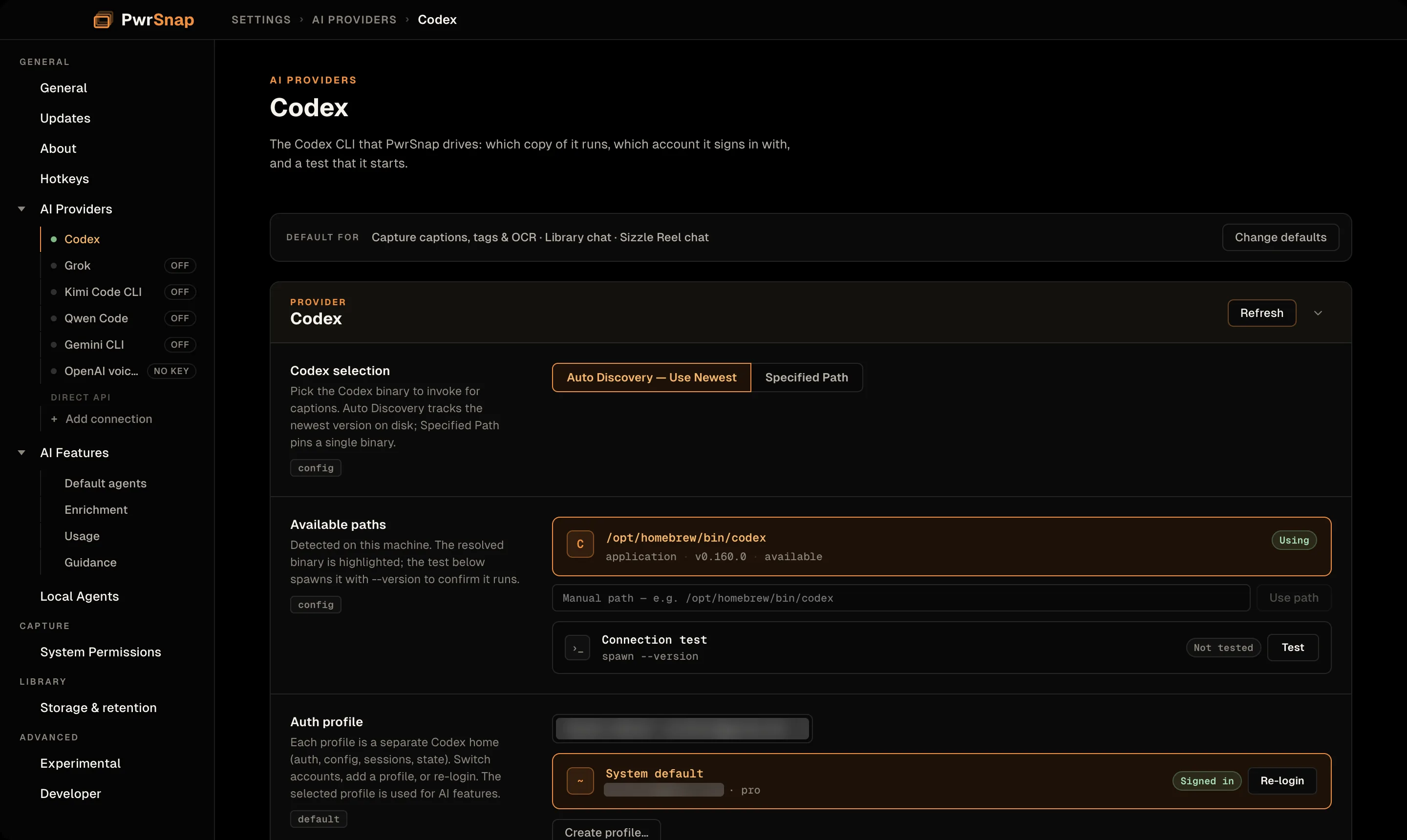
Task: Open Kimi Code CLI provider
Action: click(103, 292)
